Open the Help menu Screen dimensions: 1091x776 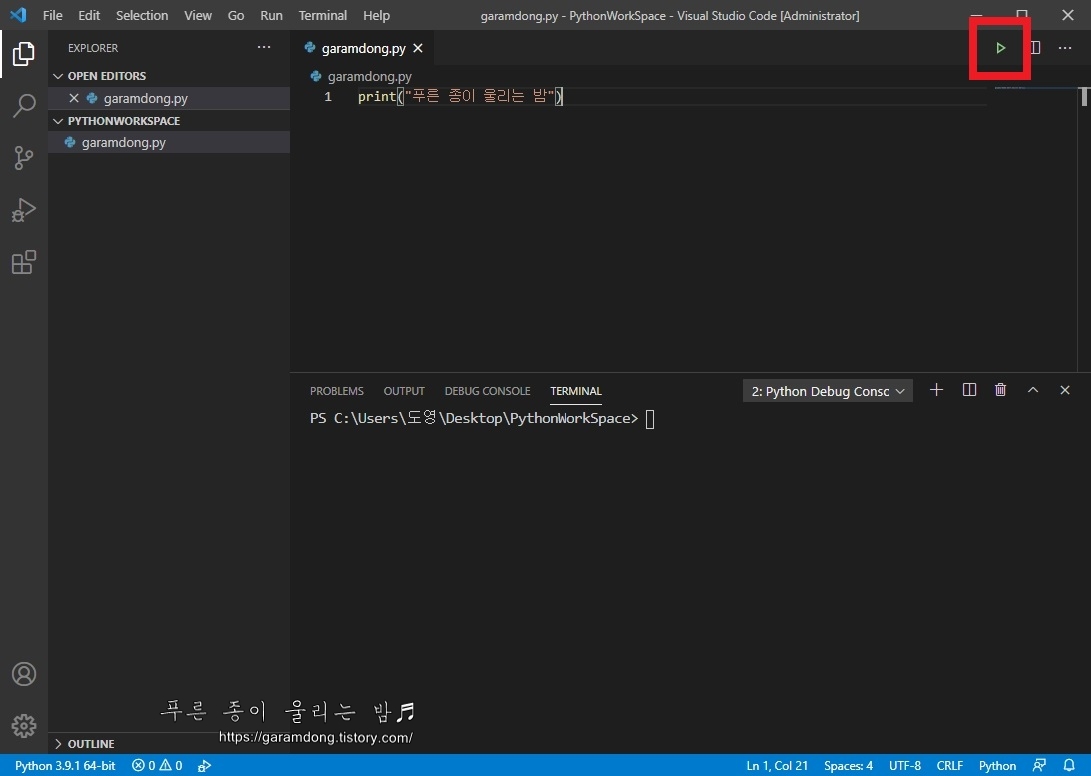[376, 15]
